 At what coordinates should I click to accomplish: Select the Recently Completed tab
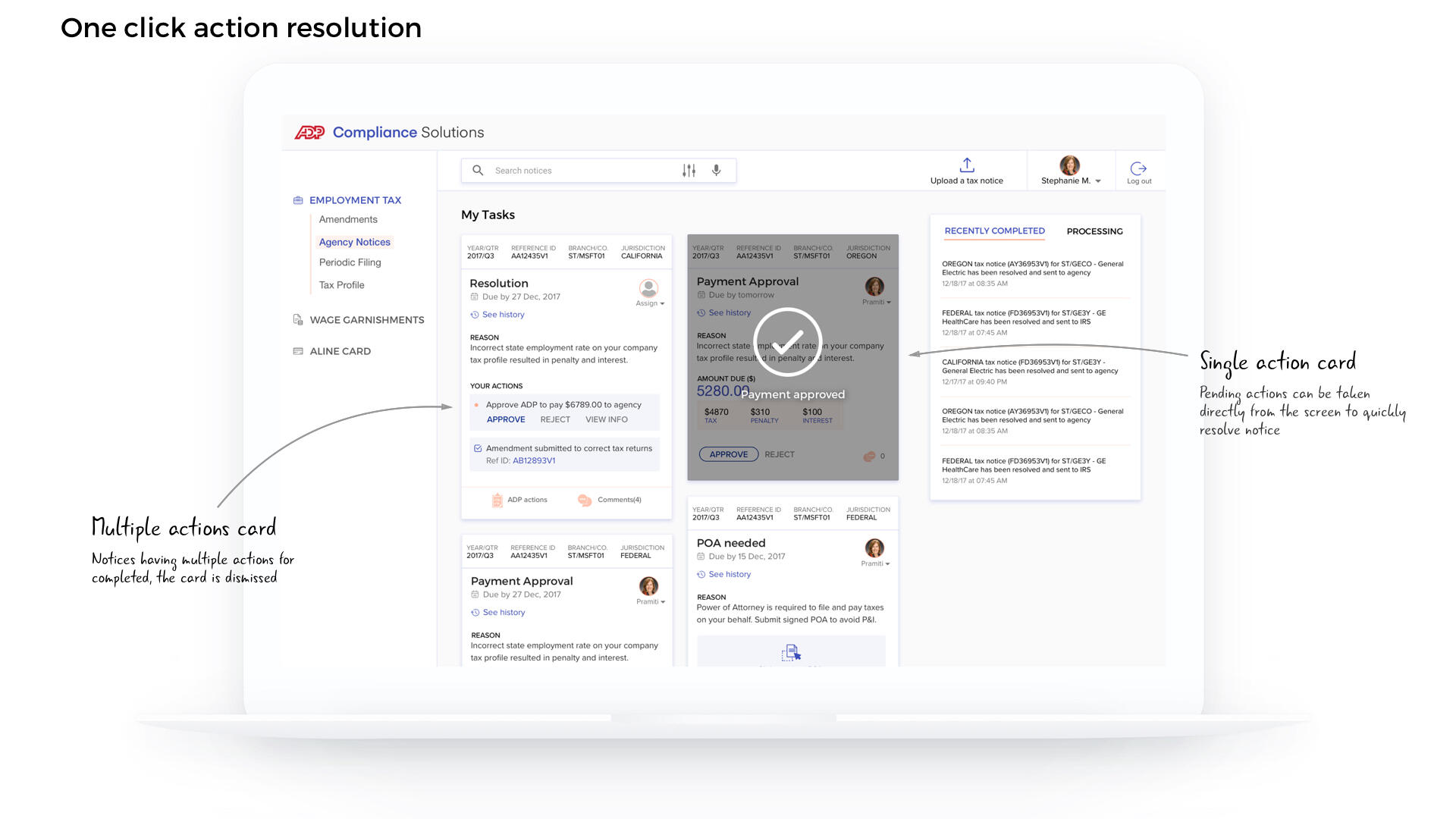994,231
